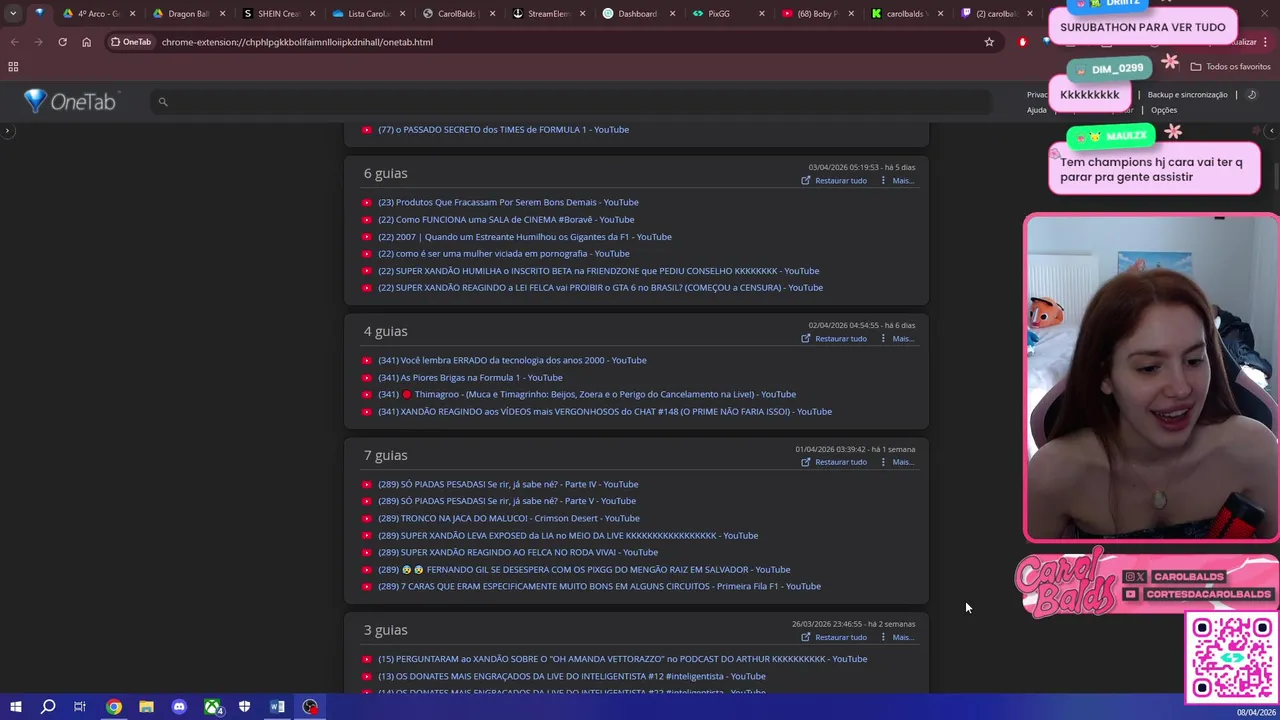This screenshot has width=1280, height=720.
Task: Click the restore icon in the 3 guias group
Action: tap(806, 637)
